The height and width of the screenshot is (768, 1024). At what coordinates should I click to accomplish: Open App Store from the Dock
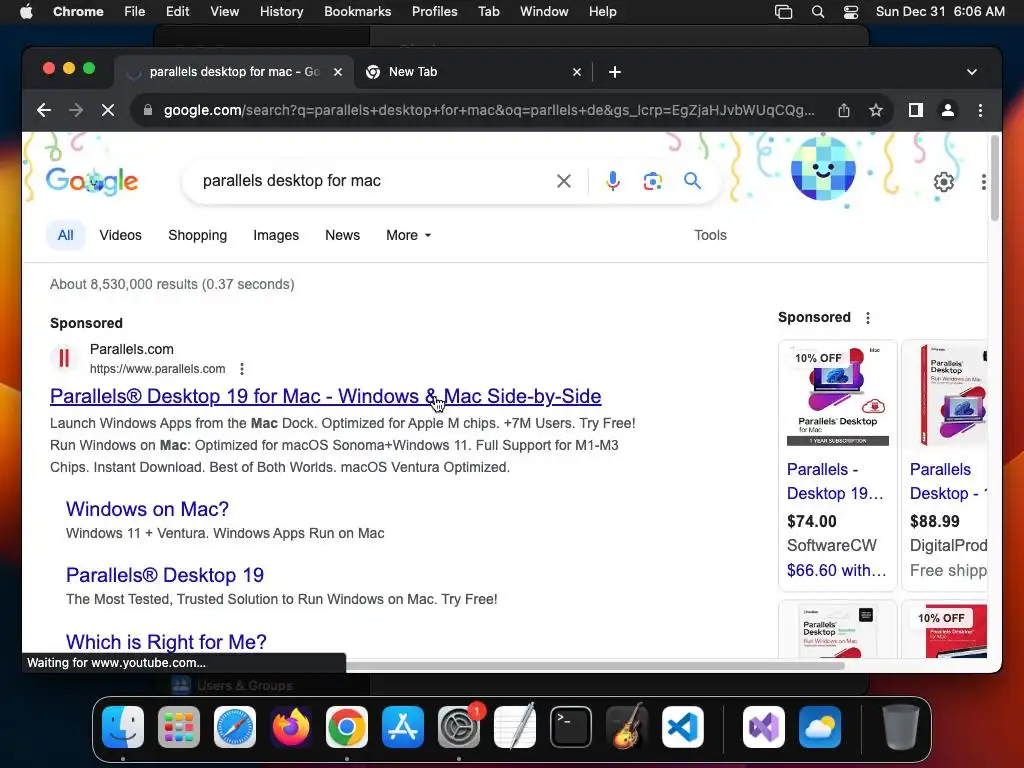click(x=403, y=727)
